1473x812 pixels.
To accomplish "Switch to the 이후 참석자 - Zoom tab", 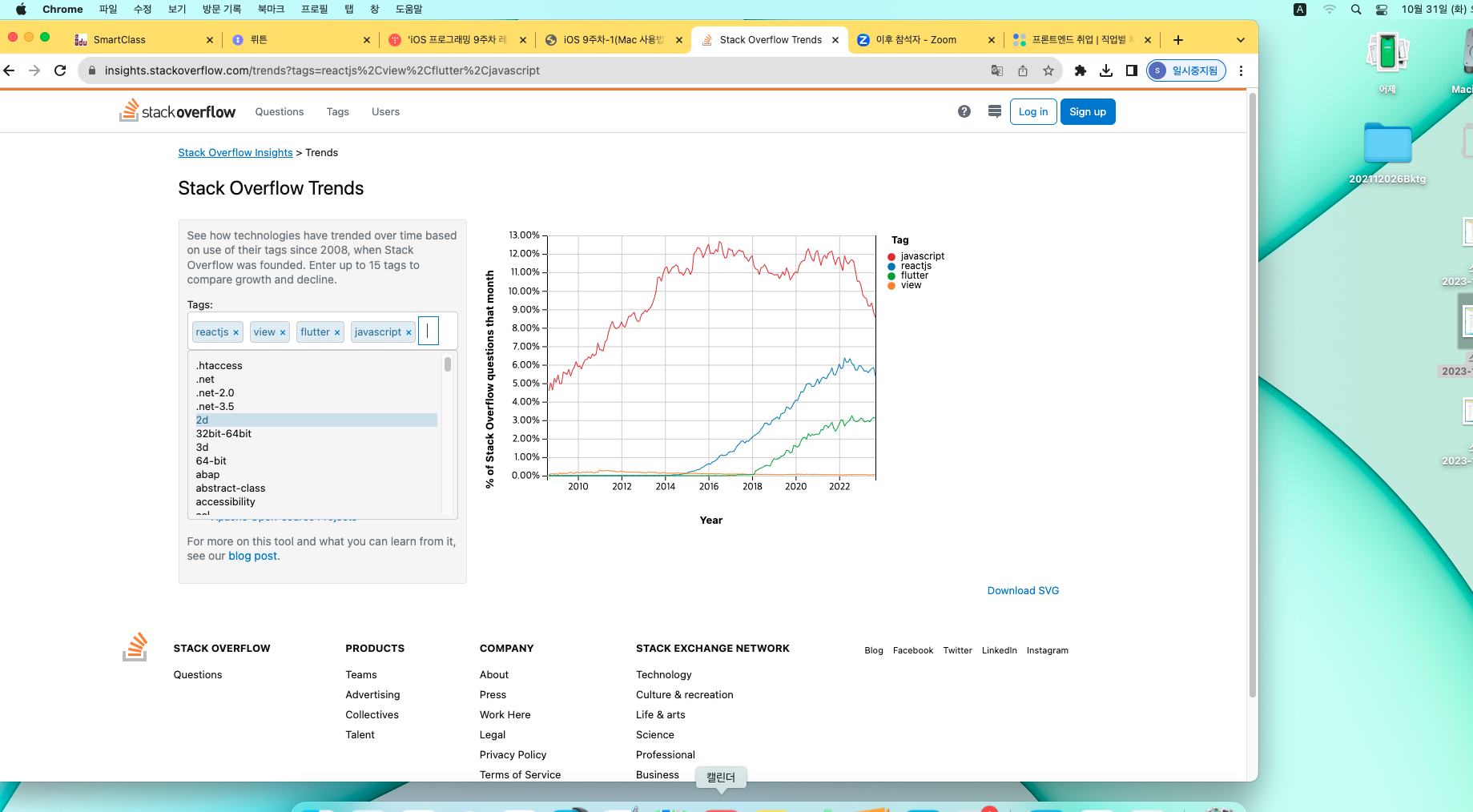I will coord(925,40).
